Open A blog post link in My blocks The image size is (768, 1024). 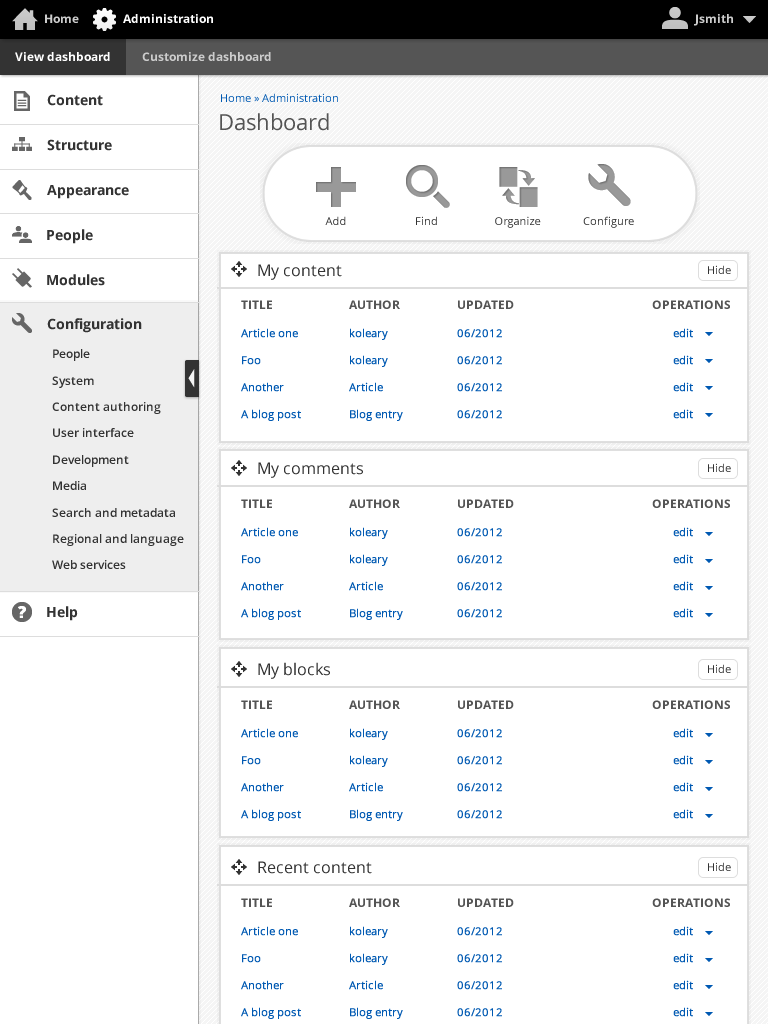coord(271,814)
